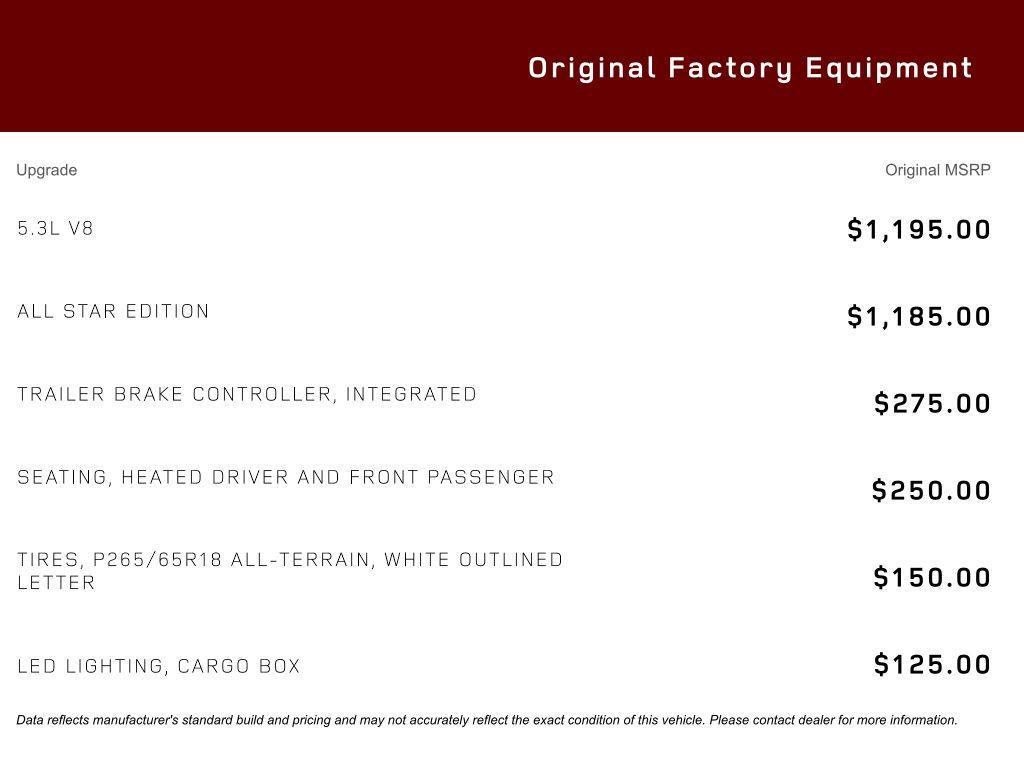
Task: Select the heated driver and passenger seating entry
Action: (x=285, y=477)
